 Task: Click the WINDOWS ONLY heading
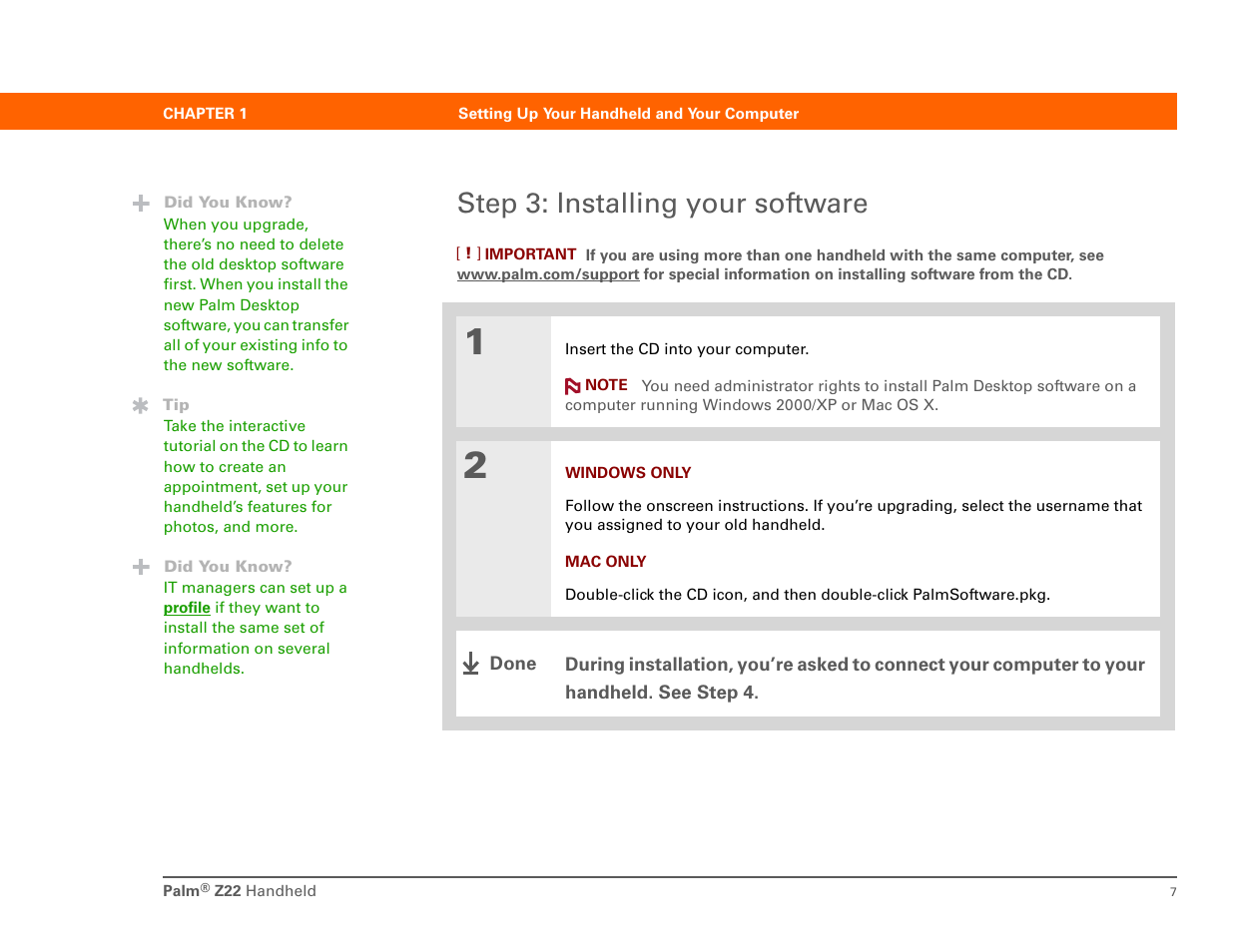tap(628, 473)
